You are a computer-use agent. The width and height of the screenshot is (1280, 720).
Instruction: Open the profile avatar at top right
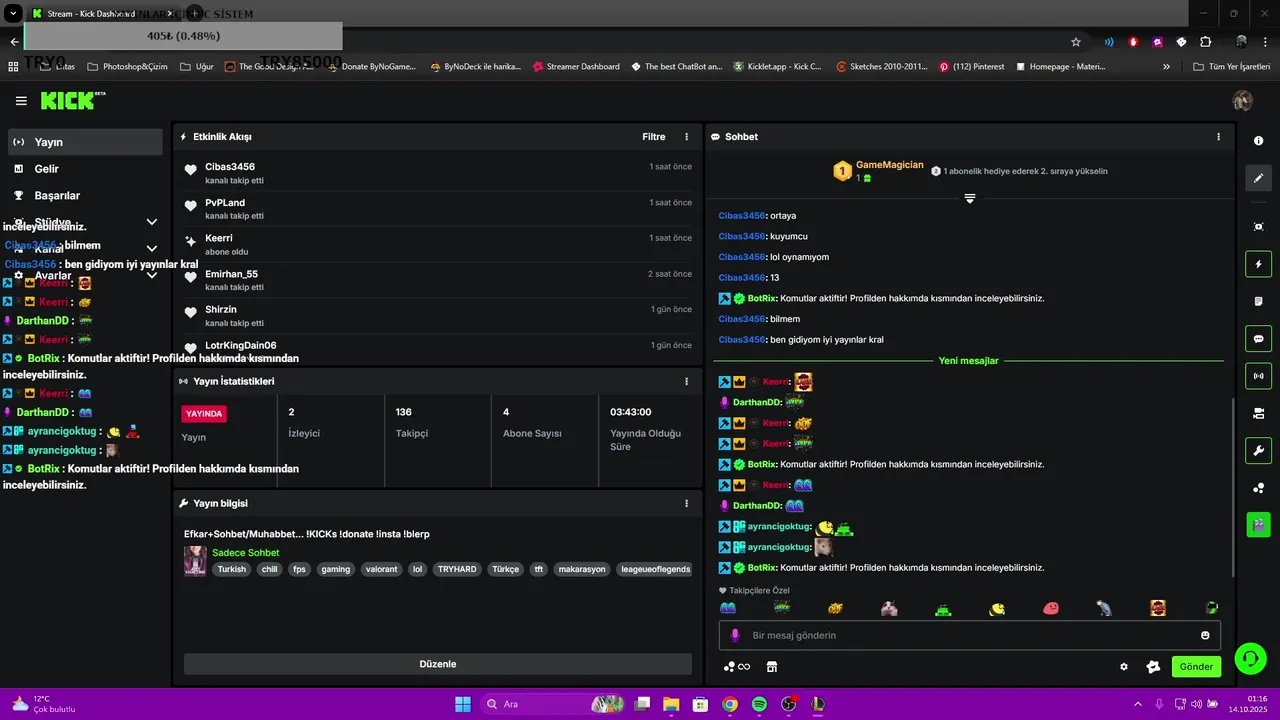click(1243, 101)
